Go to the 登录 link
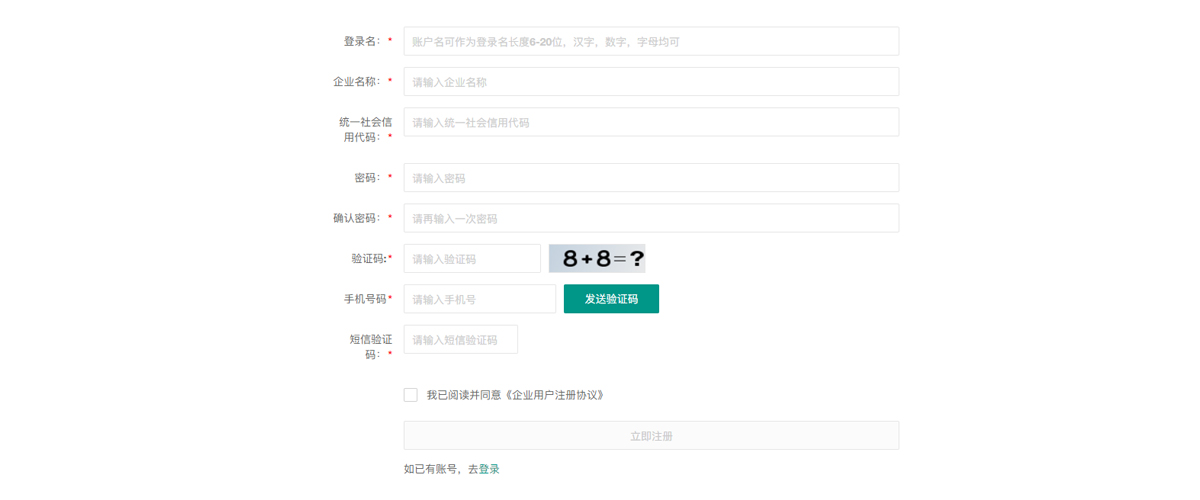Image resolution: width=1200 pixels, height=500 pixels. 489,469
